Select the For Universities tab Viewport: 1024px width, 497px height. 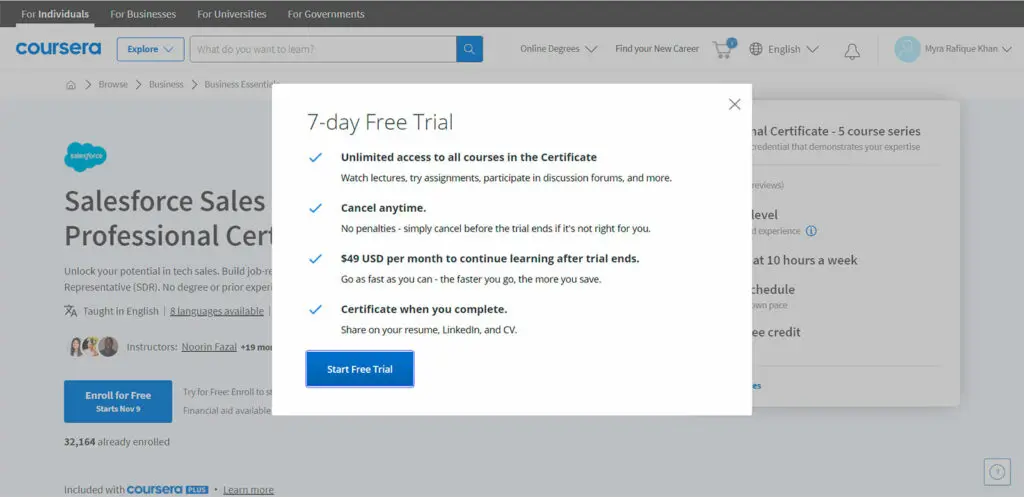[232, 14]
